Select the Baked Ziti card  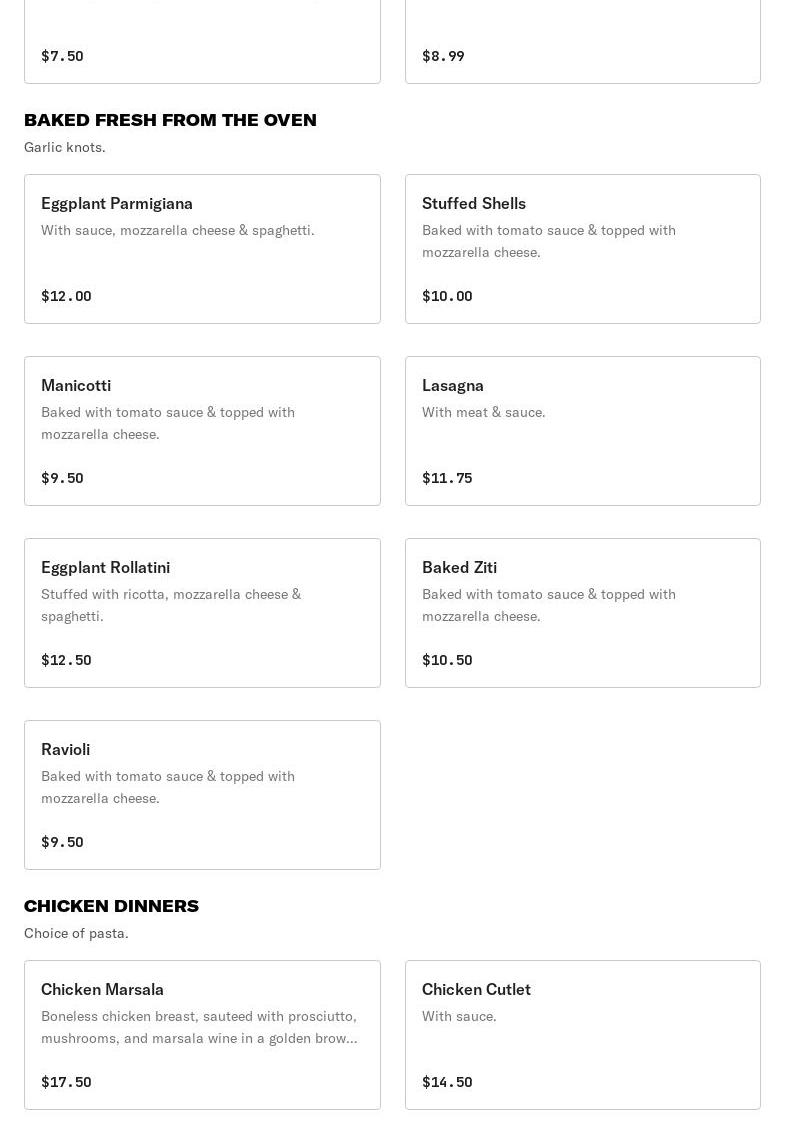tap(582, 612)
